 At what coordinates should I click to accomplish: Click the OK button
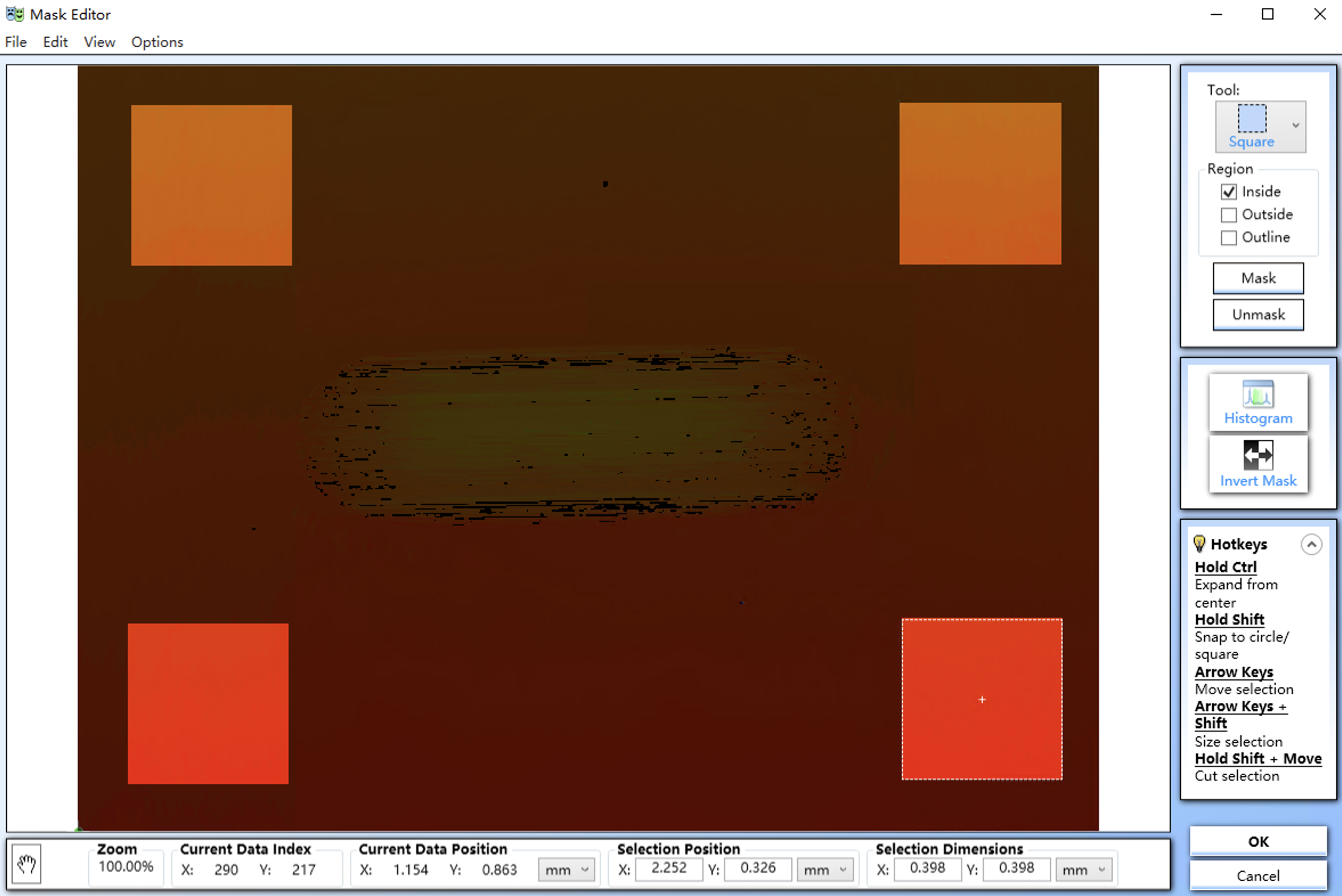click(x=1258, y=841)
